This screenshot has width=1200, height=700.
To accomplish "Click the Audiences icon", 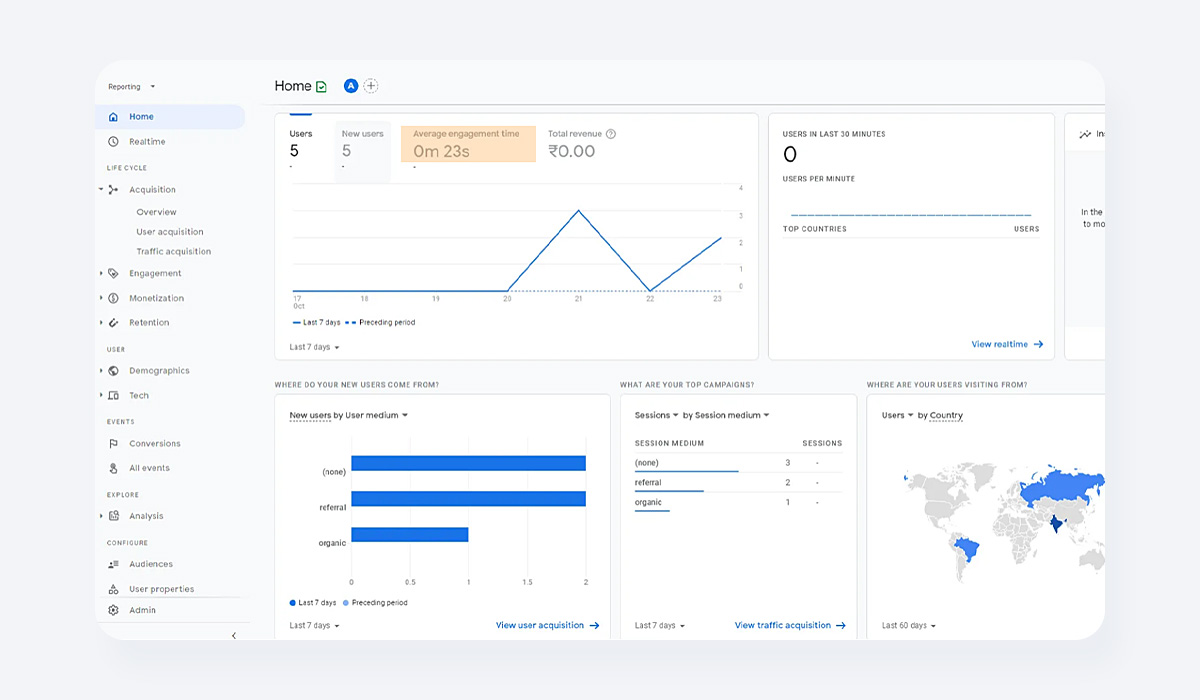I will click(x=113, y=564).
